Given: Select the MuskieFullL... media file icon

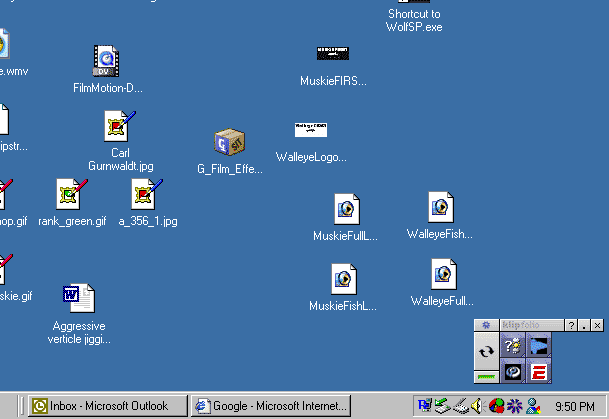Looking at the screenshot, I should [346, 209].
